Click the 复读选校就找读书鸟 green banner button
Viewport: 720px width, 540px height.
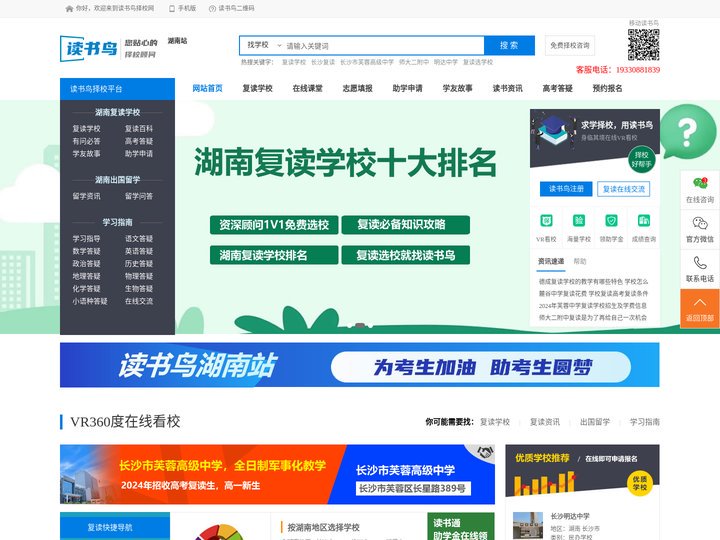(x=405, y=255)
